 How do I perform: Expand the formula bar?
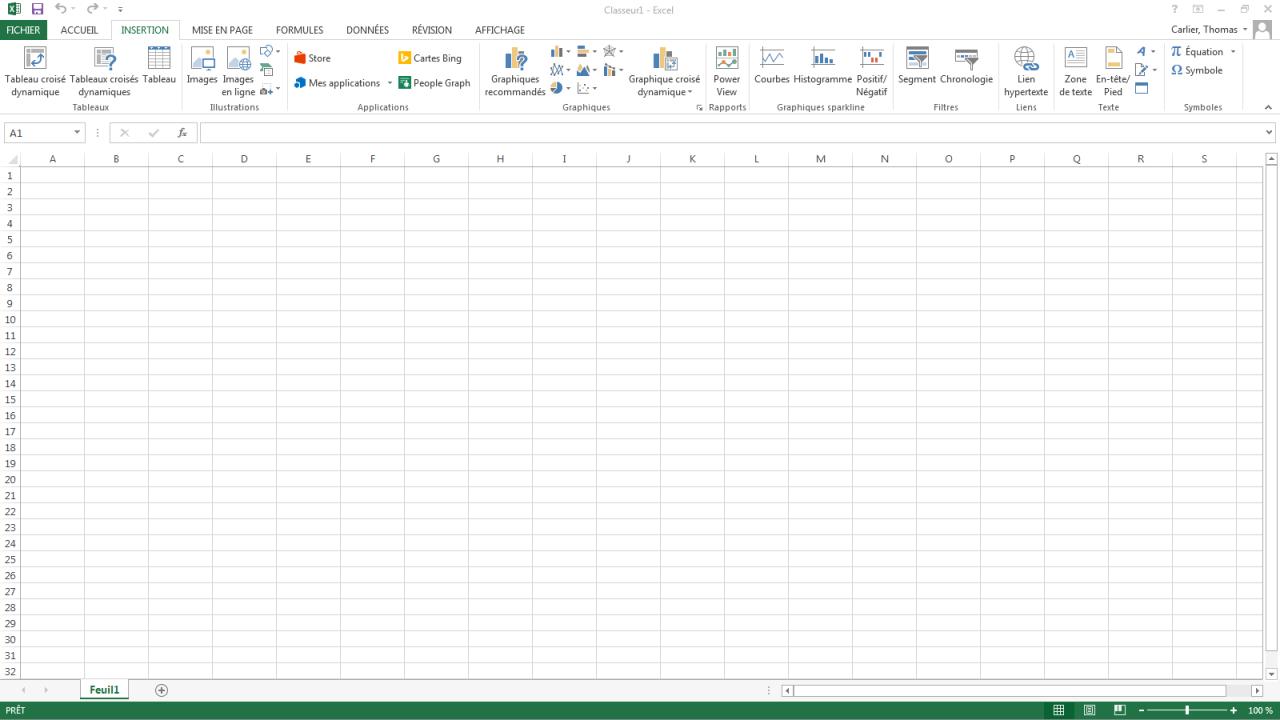coord(1269,132)
